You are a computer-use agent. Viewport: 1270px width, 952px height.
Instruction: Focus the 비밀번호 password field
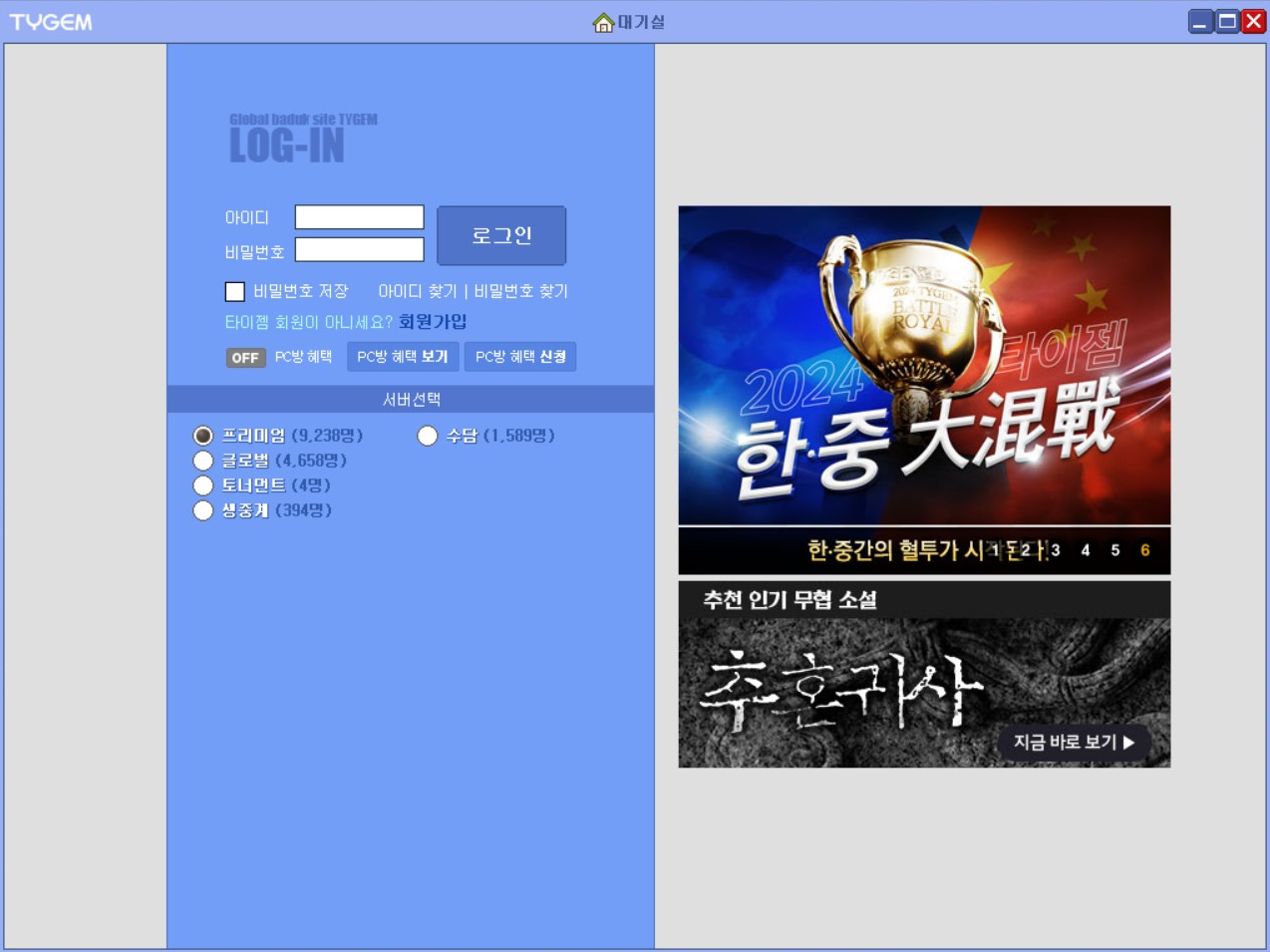pyautogui.click(x=360, y=249)
